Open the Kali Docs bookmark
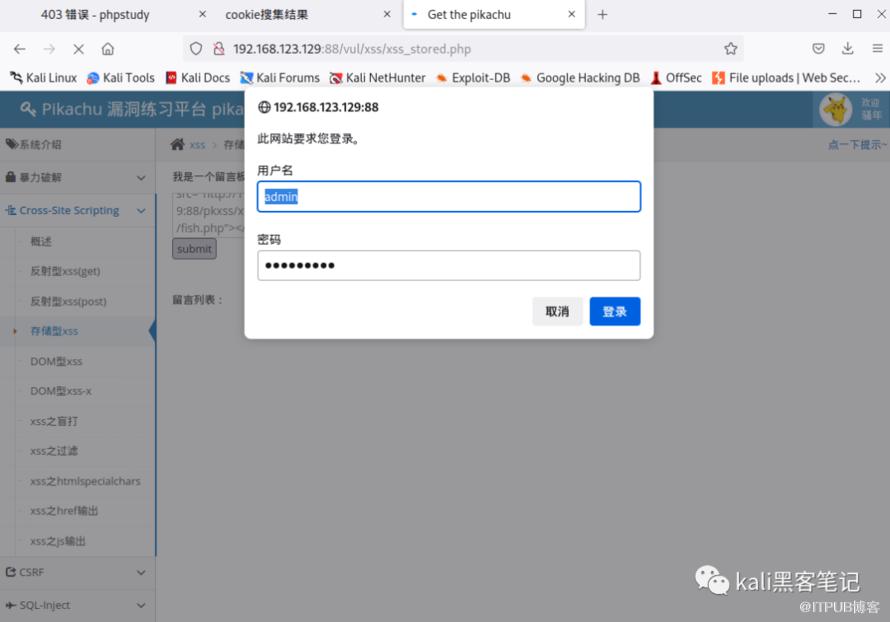The width and height of the screenshot is (890, 622). (x=198, y=78)
